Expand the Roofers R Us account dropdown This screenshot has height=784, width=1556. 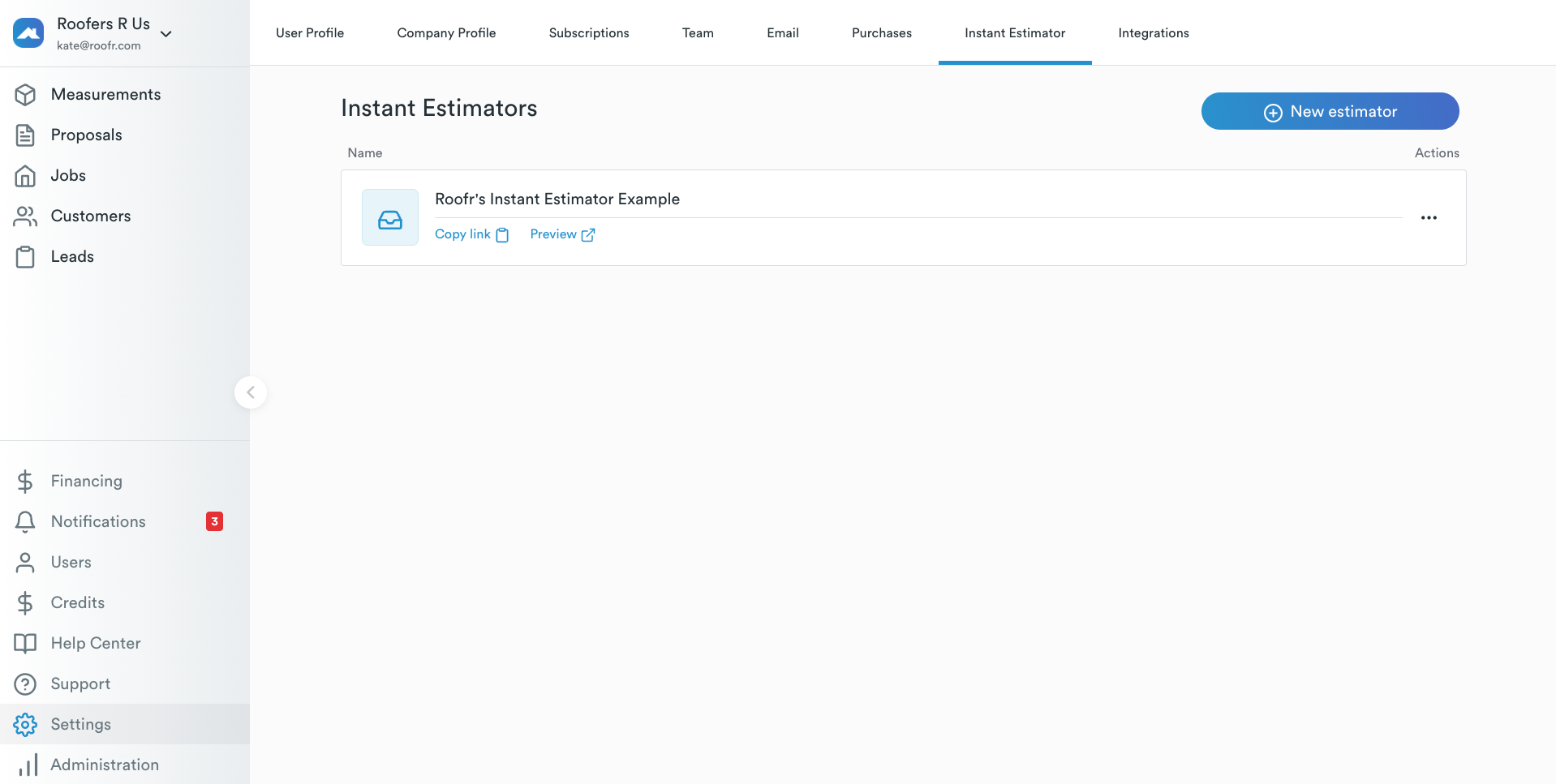[166, 34]
